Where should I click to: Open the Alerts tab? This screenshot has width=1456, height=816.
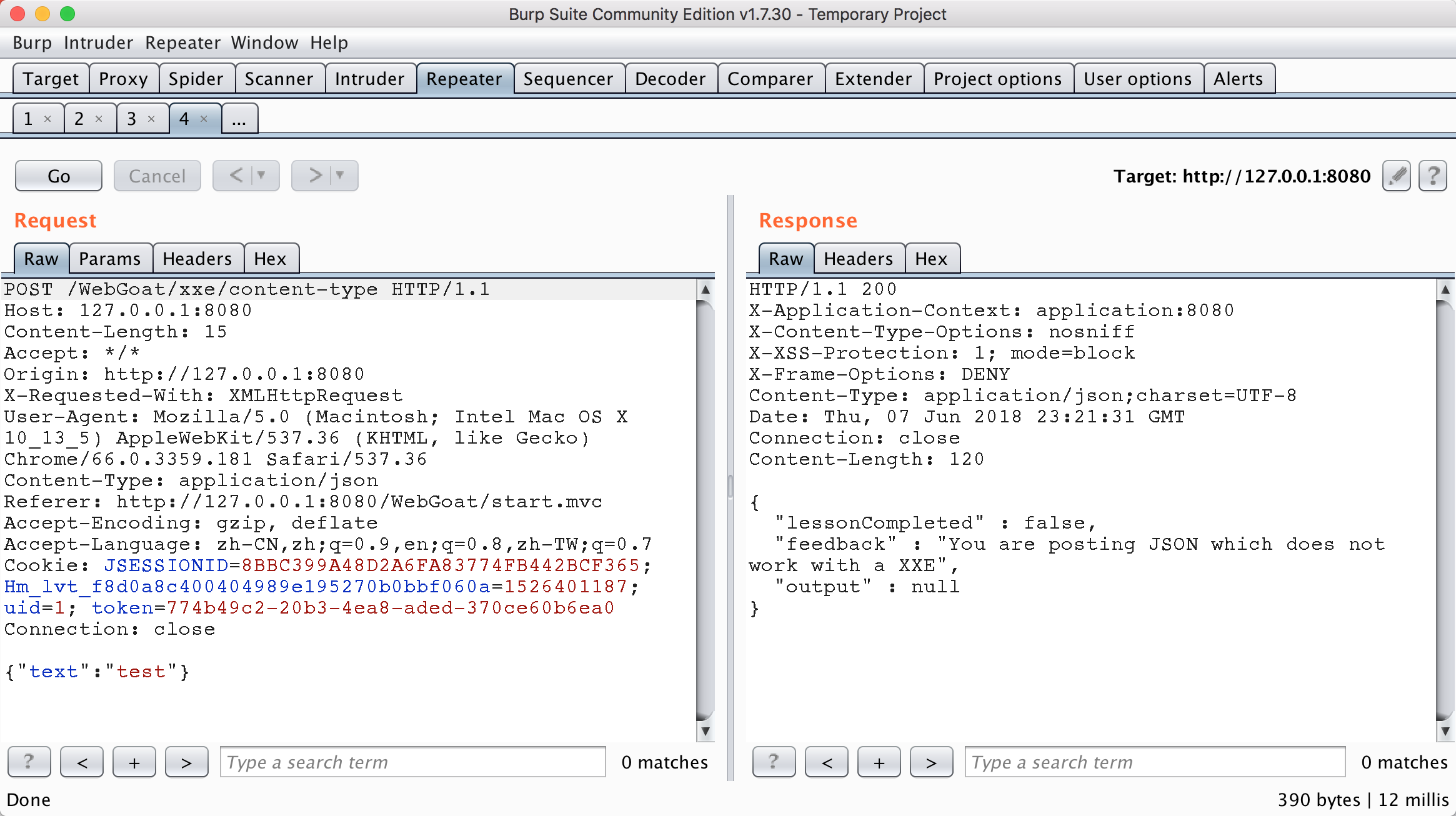pyautogui.click(x=1239, y=79)
